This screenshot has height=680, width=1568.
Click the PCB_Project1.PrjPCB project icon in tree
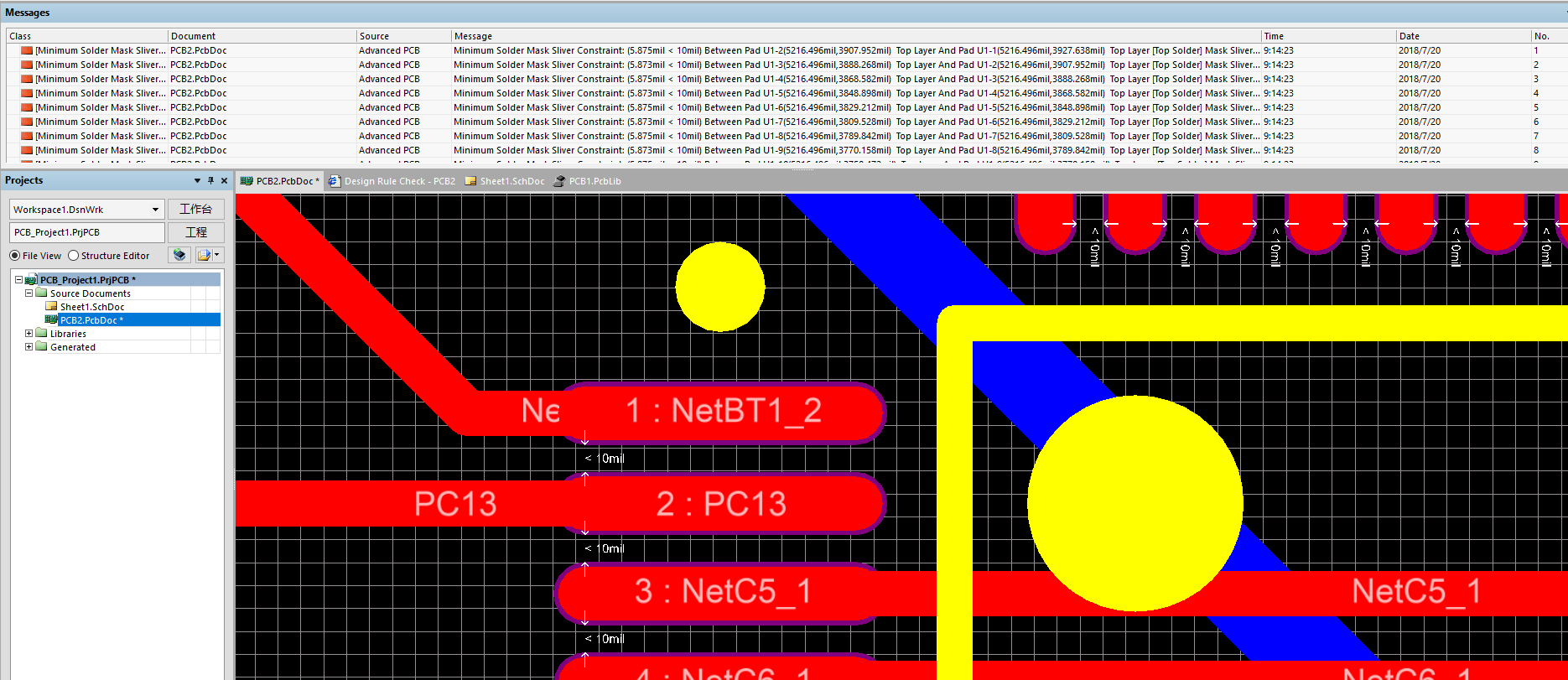(31, 280)
